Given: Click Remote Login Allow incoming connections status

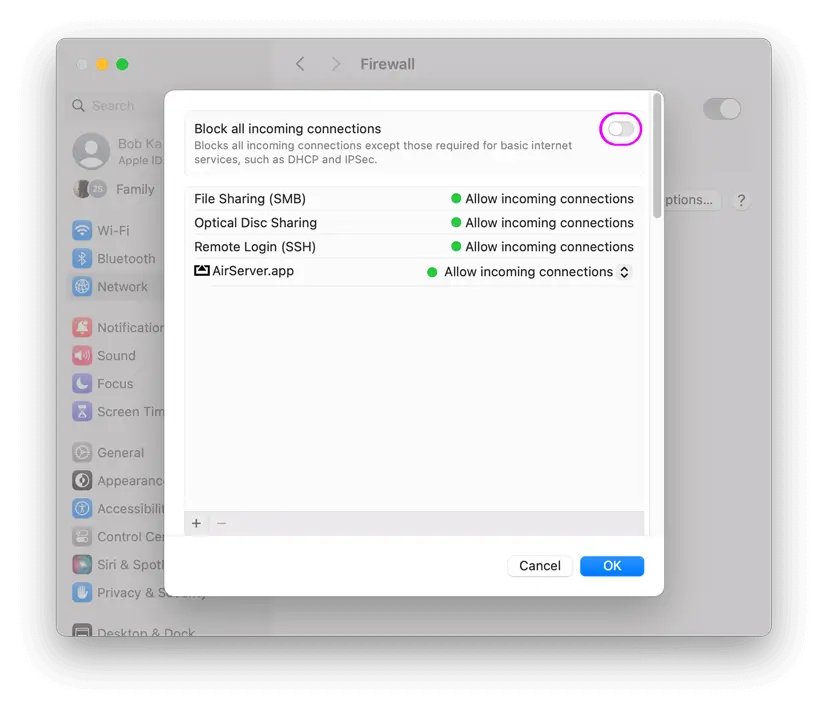Looking at the screenshot, I should click(x=543, y=247).
